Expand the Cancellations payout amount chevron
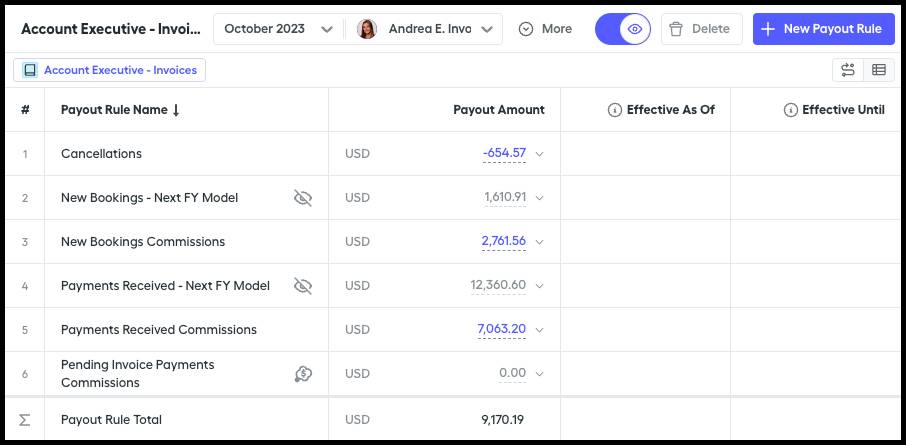The image size is (906, 445). pyautogui.click(x=540, y=154)
